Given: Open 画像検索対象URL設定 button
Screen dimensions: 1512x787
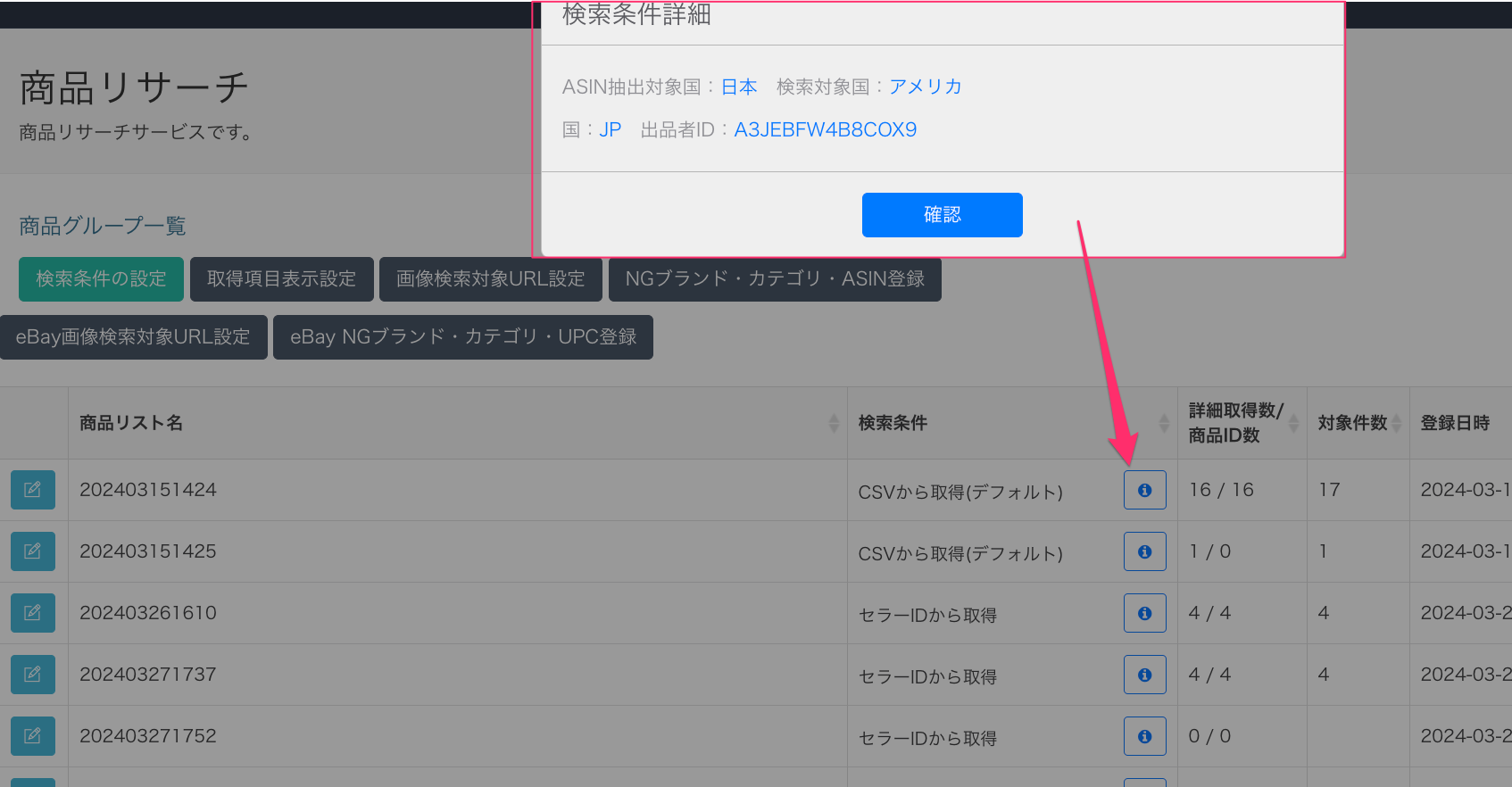Looking at the screenshot, I should pos(491,279).
